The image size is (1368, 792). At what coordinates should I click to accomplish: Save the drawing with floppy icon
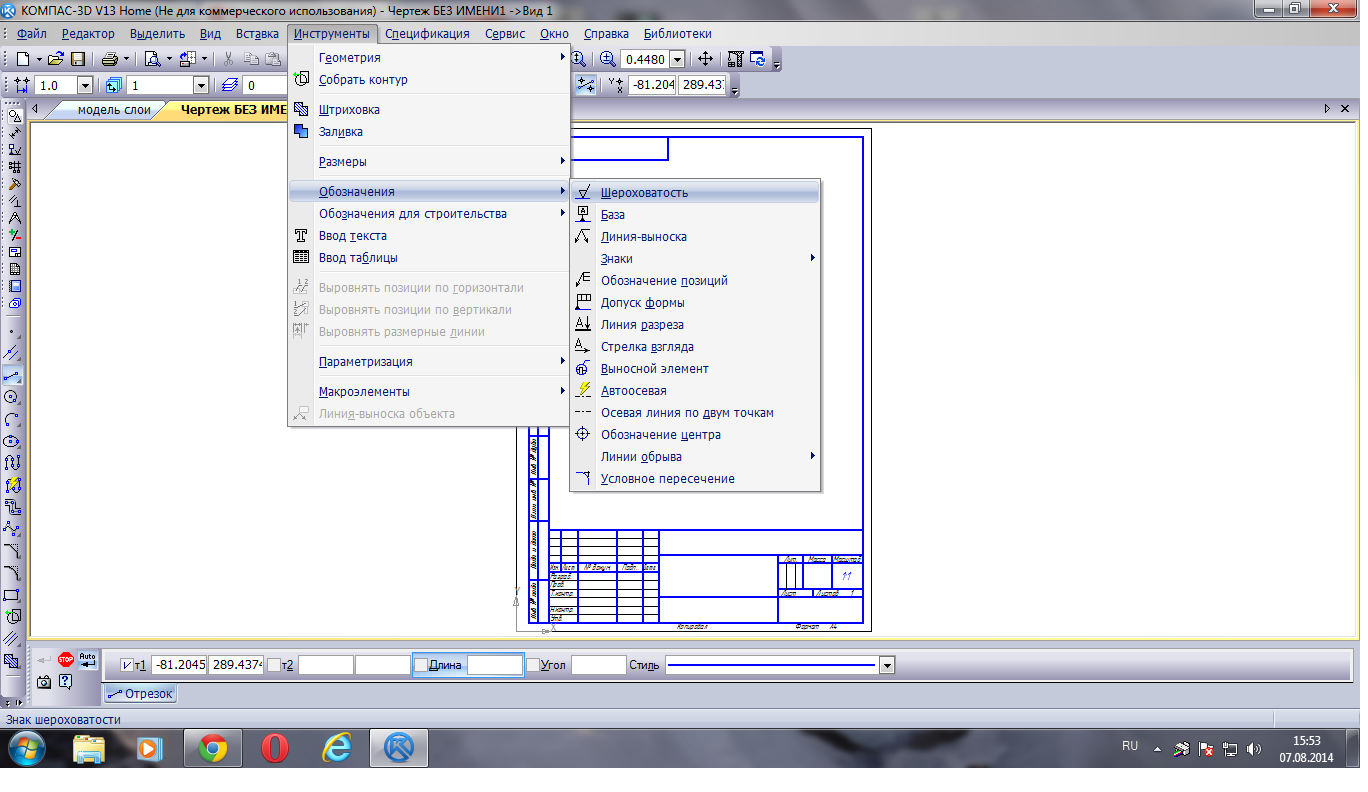click(x=77, y=59)
